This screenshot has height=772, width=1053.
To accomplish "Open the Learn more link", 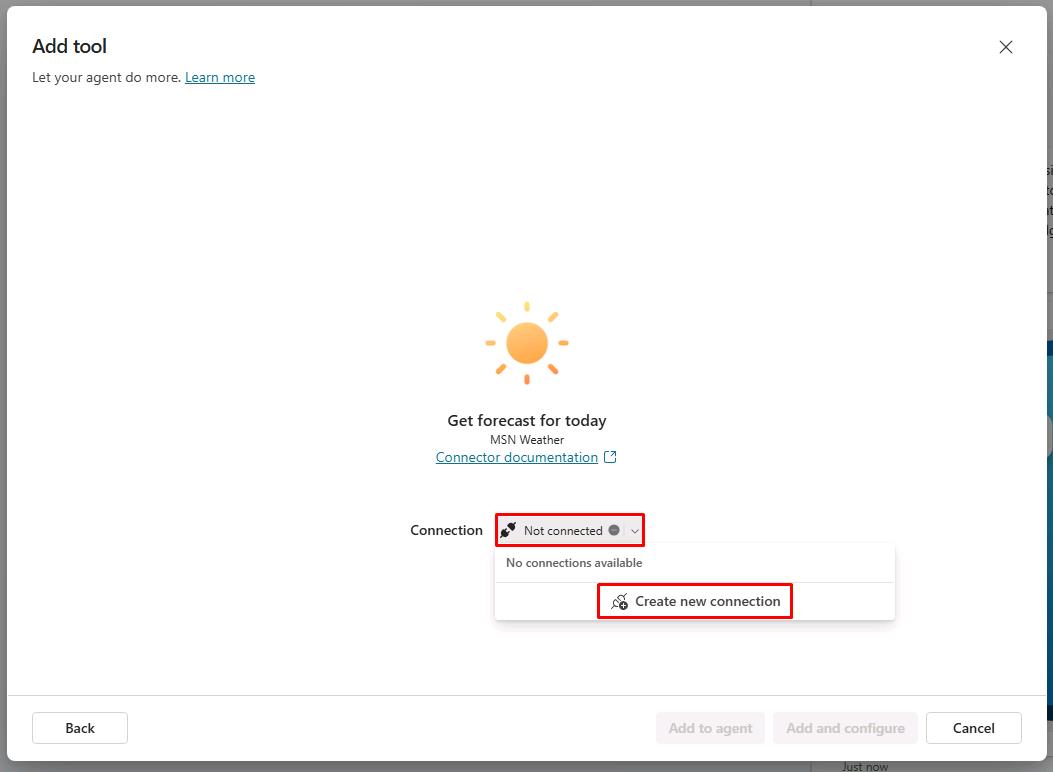I will tap(220, 77).
